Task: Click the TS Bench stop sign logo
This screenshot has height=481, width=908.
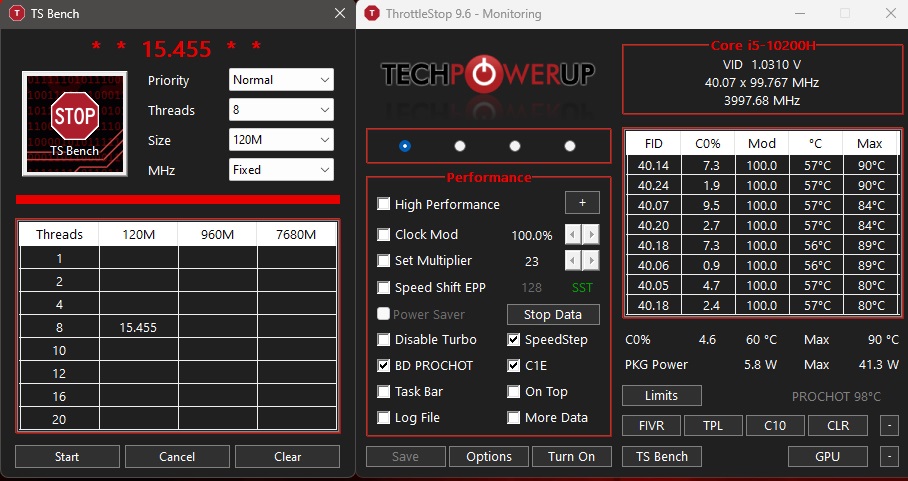Action: 75,123
